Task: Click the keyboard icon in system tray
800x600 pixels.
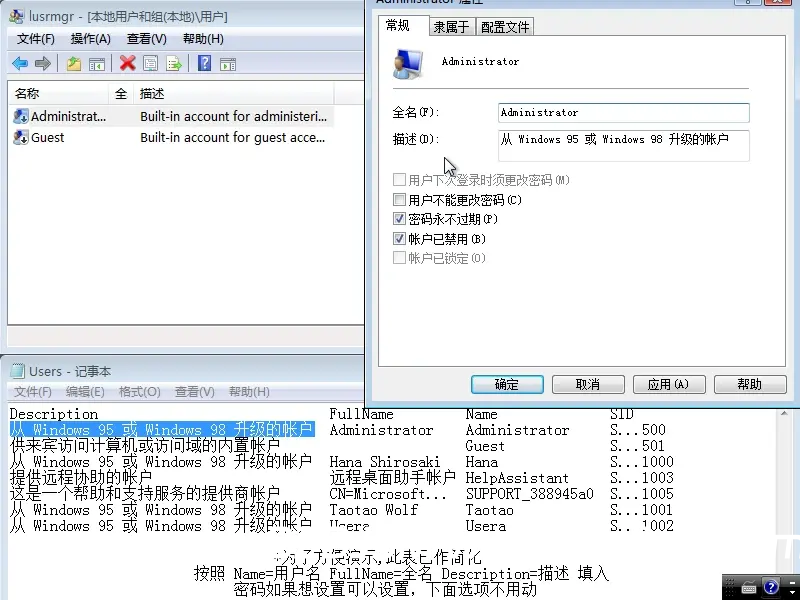Action: (749, 588)
